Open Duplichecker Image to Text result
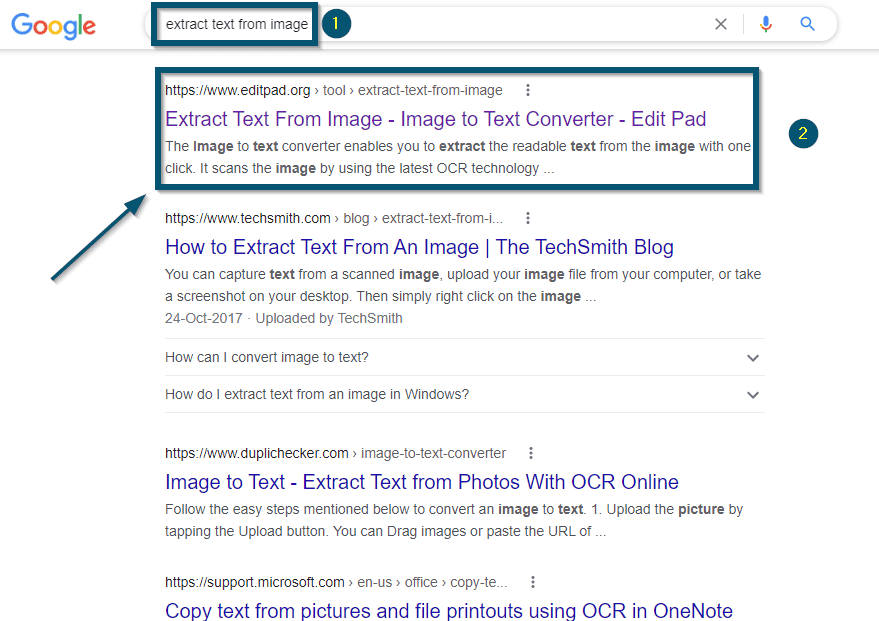The image size is (879, 621). (x=421, y=482)
